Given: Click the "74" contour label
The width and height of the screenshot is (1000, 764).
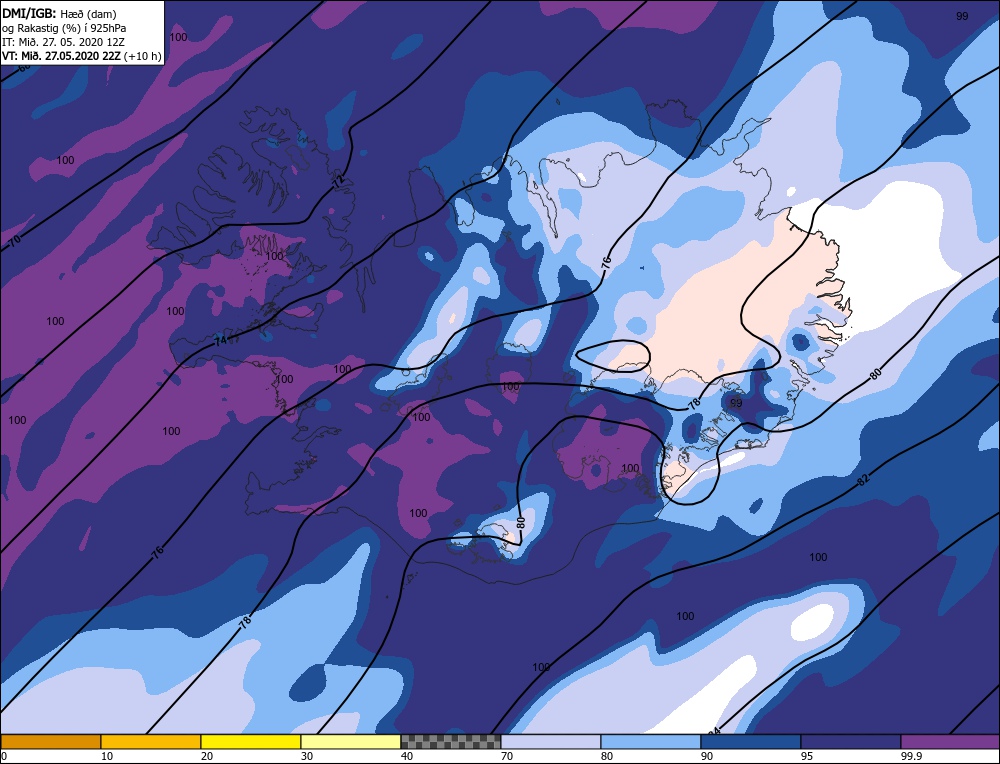Looking at the screenshot, I should point(220,341).
